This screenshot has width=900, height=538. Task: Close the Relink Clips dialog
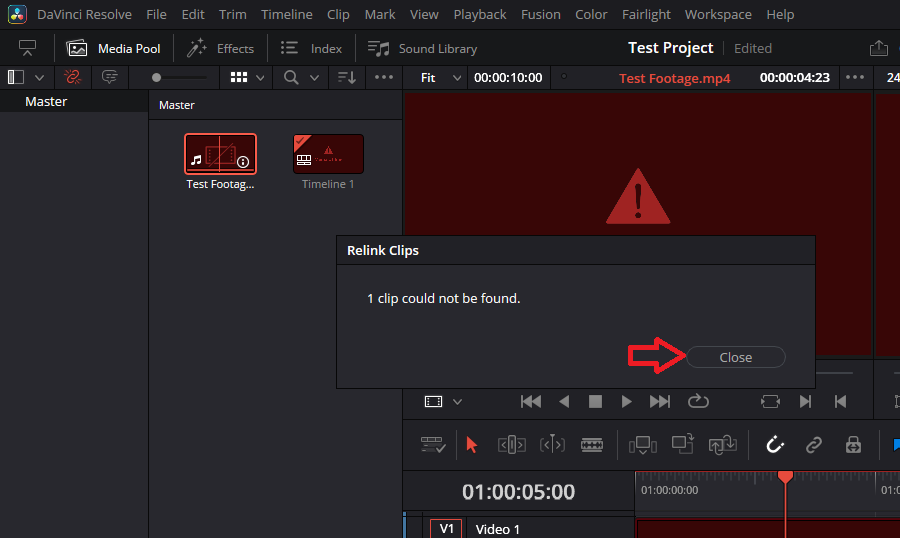735,357
